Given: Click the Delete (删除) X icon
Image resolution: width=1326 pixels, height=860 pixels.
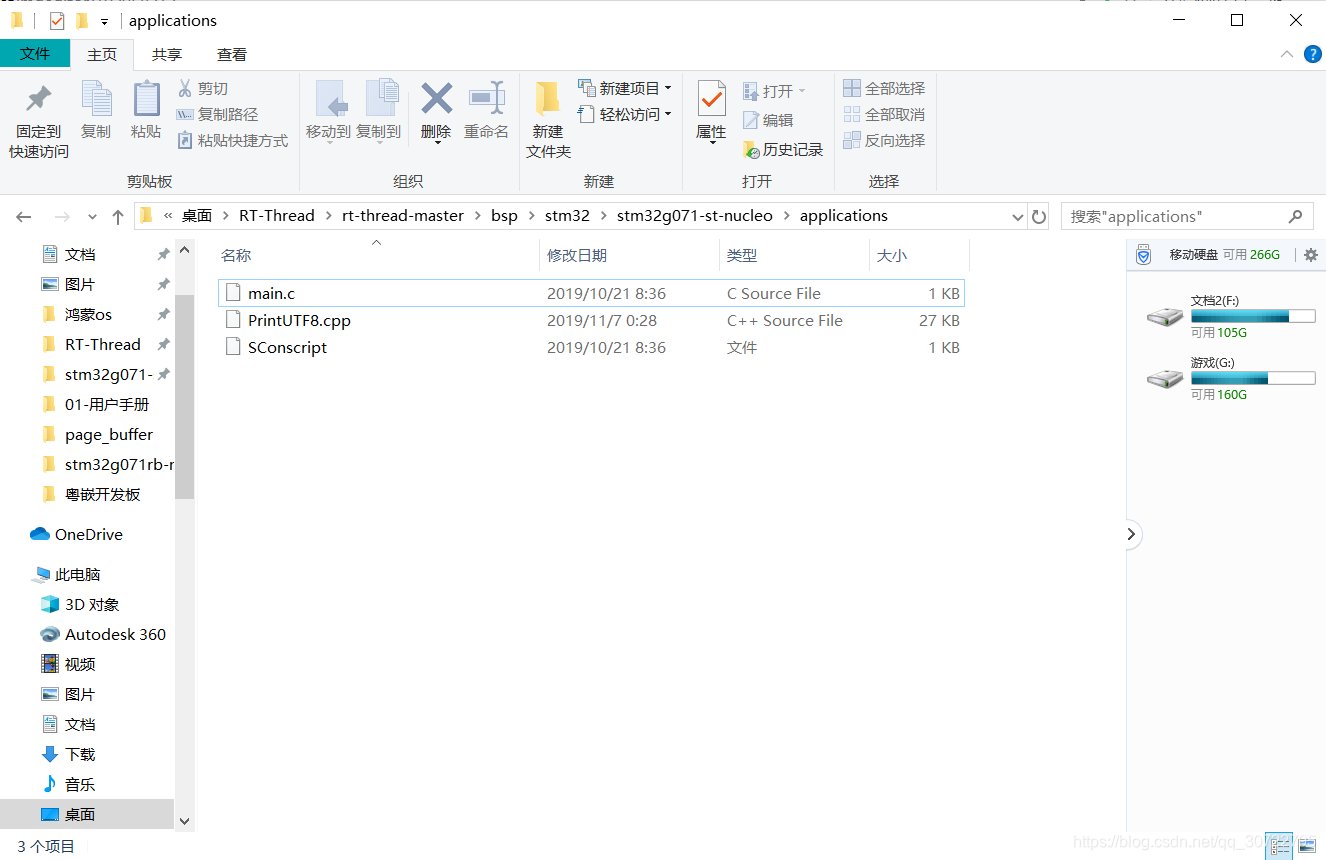Looking at the screenshot, I should tap(436, 98).
